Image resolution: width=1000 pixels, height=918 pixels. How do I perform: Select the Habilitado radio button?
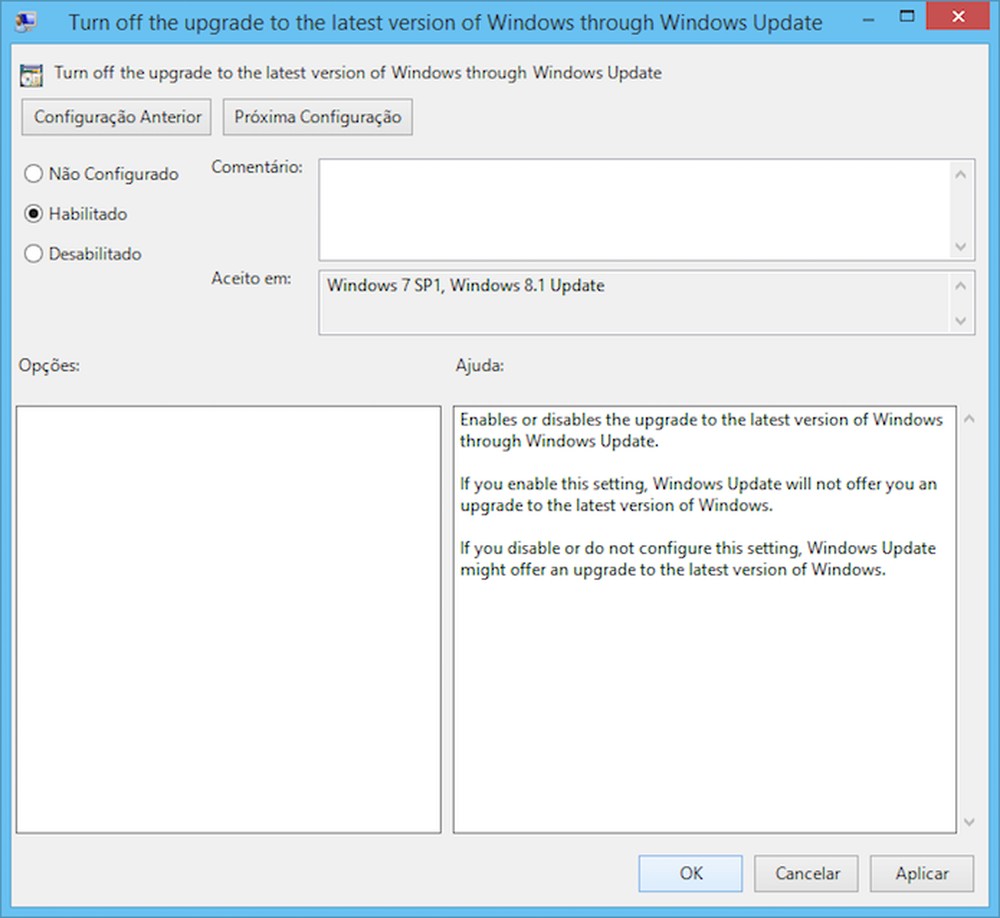pyautogui.click(x=32, y=213)
